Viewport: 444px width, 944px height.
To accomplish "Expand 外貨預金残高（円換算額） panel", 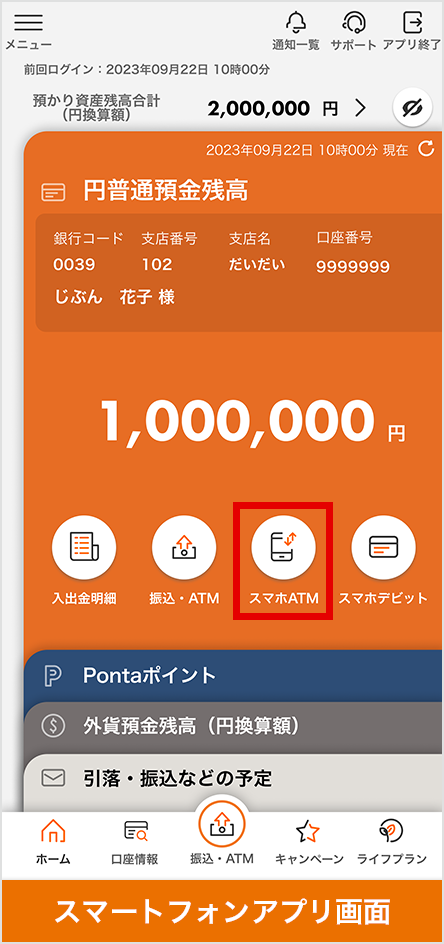I will click(x=234, y=727).
